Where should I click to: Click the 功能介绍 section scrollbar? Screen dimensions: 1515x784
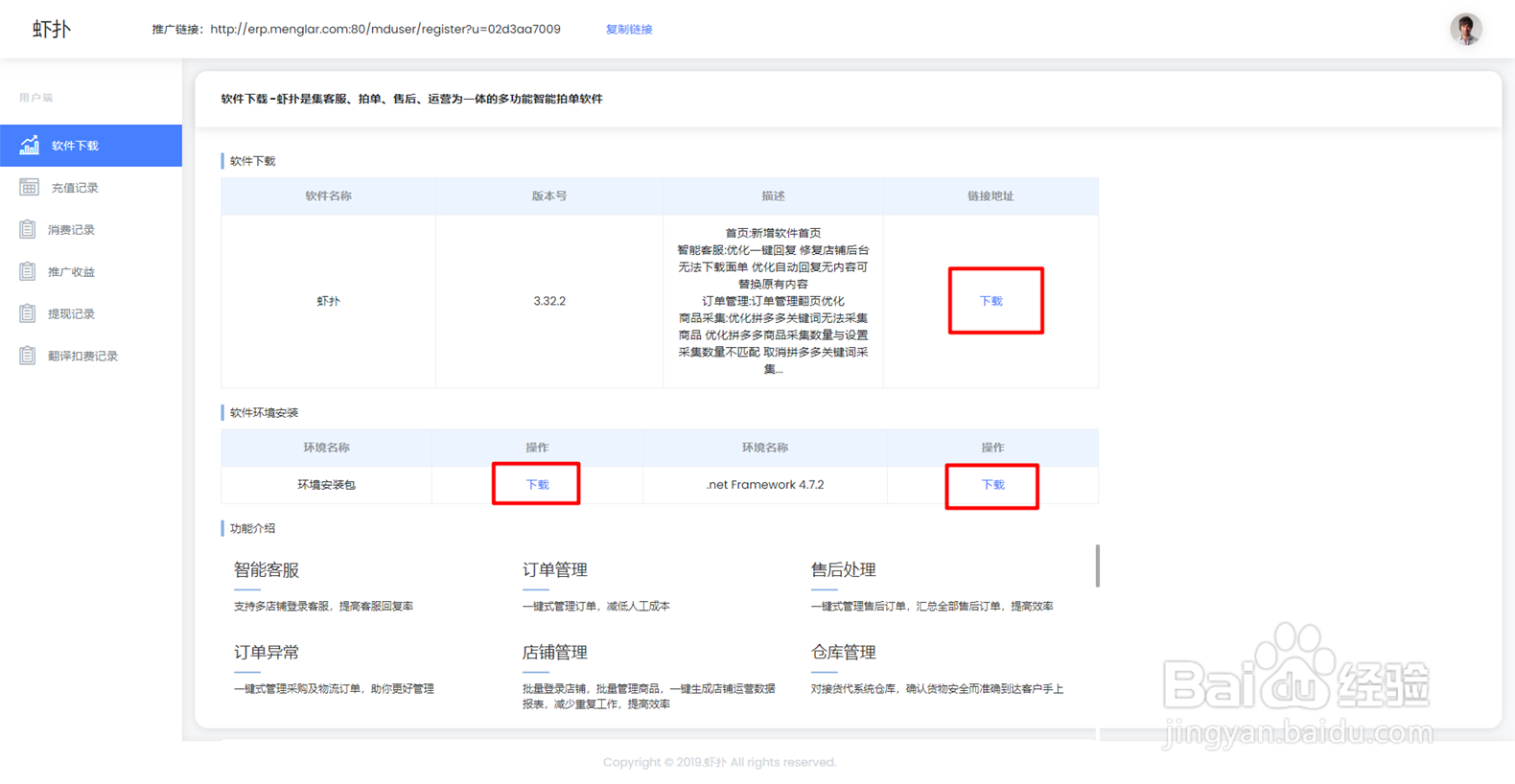coord(1097,565)
